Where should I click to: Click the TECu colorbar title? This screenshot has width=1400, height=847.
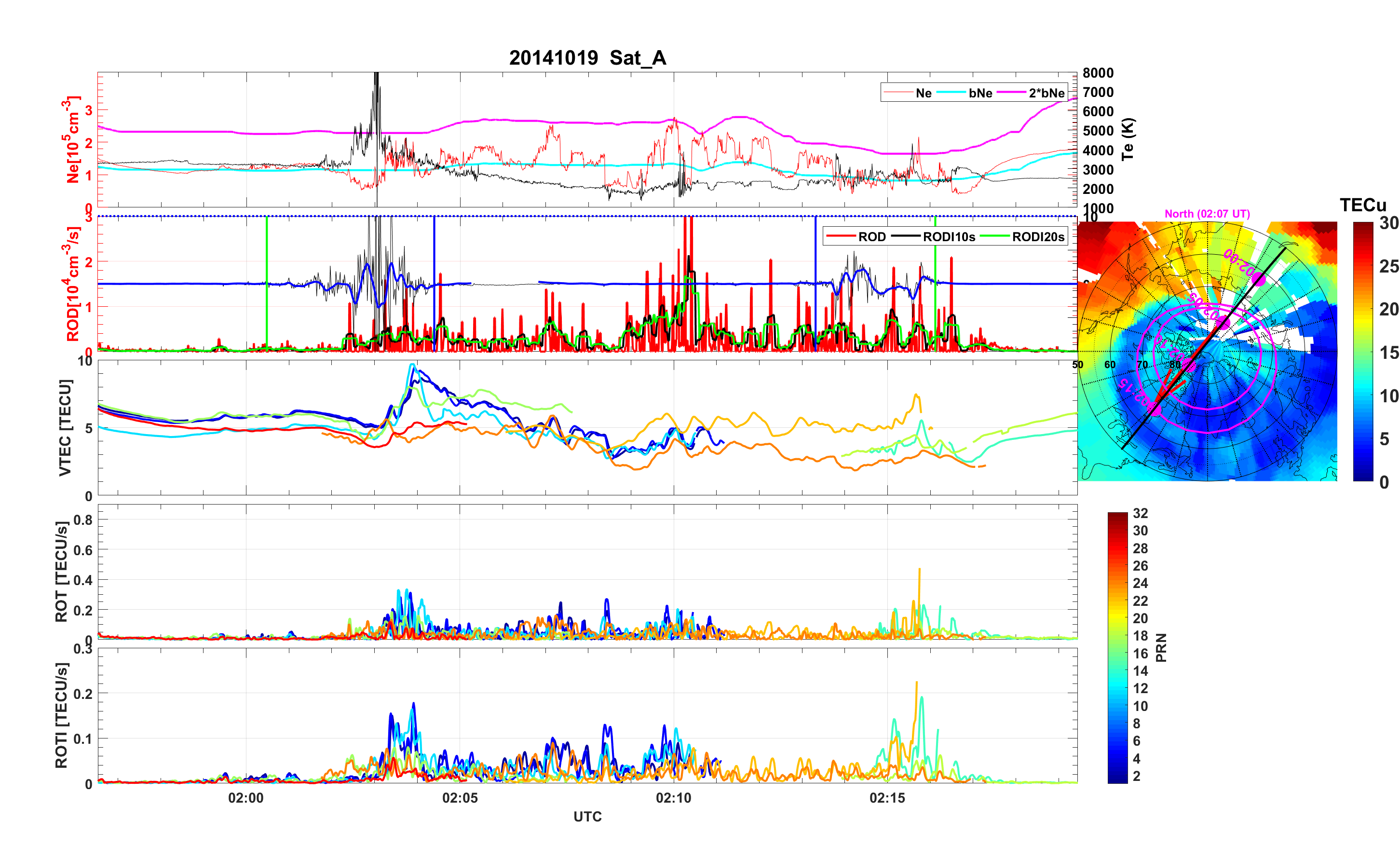coord(1362,205)
